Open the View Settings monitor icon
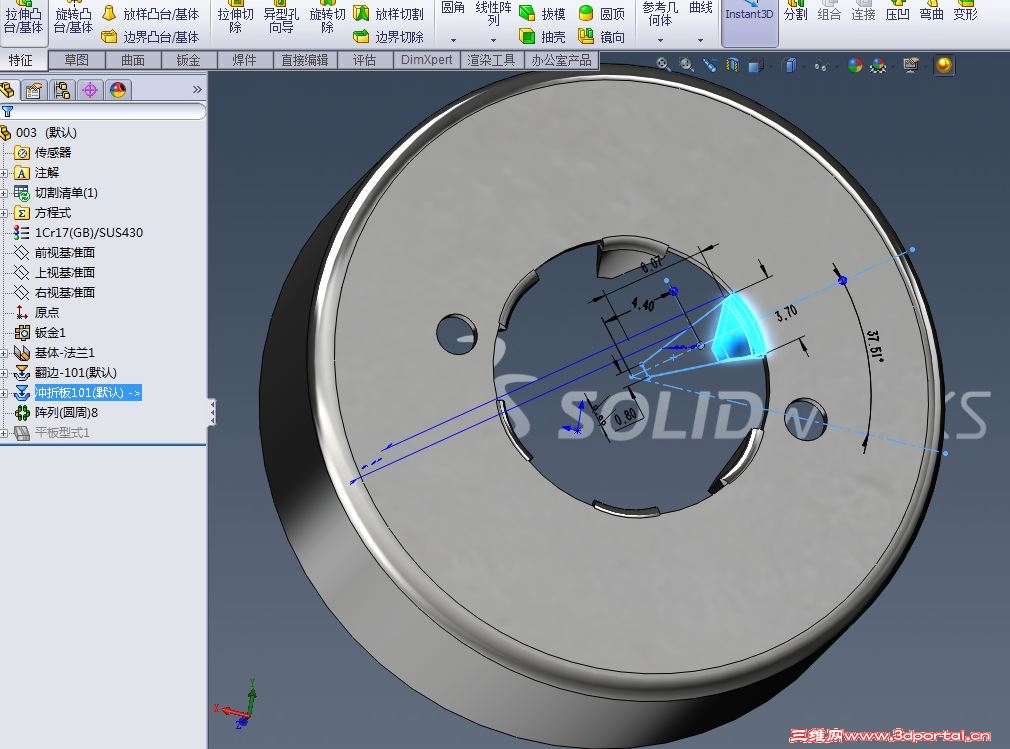1010x749 pixels. 911,64
